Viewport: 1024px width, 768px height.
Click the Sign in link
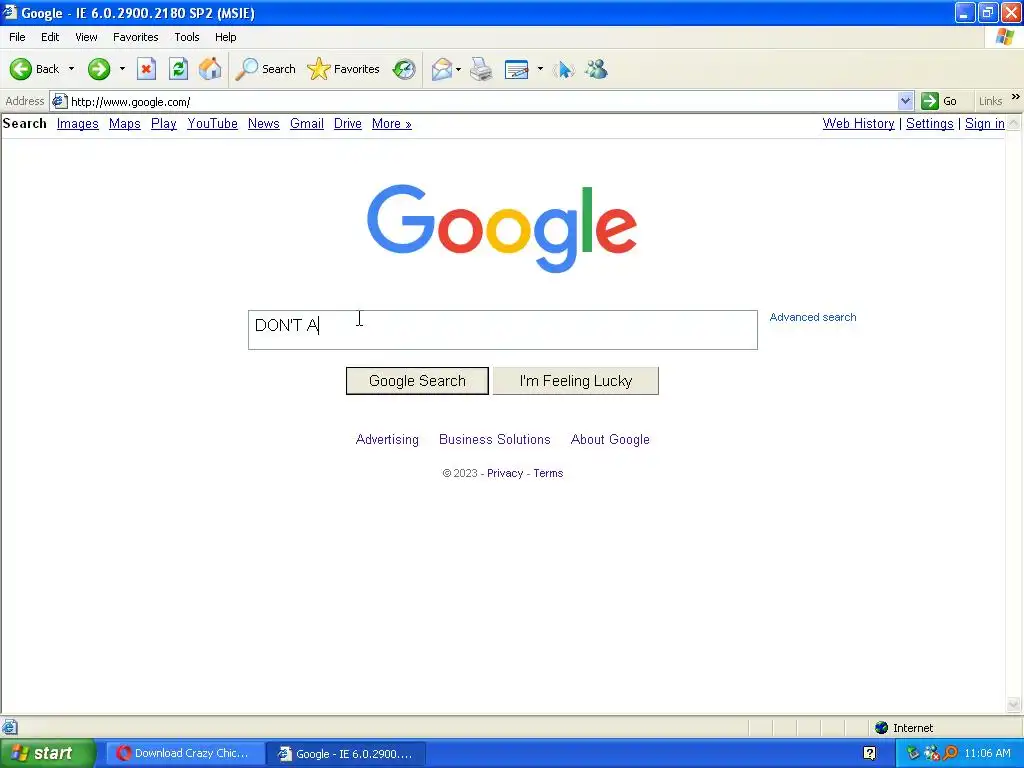tap(985, 123)
